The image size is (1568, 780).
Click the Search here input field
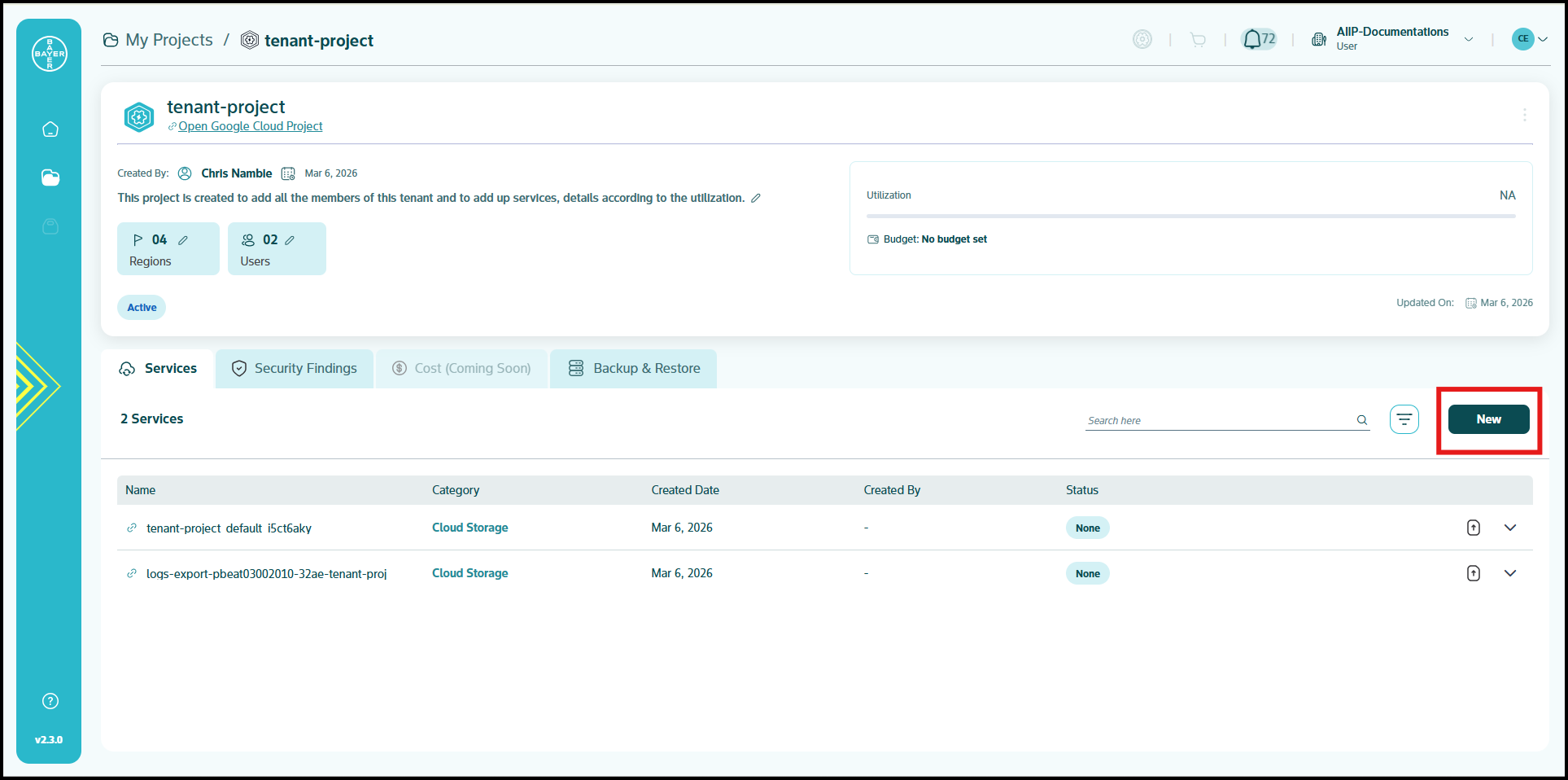pos(1218,420)
